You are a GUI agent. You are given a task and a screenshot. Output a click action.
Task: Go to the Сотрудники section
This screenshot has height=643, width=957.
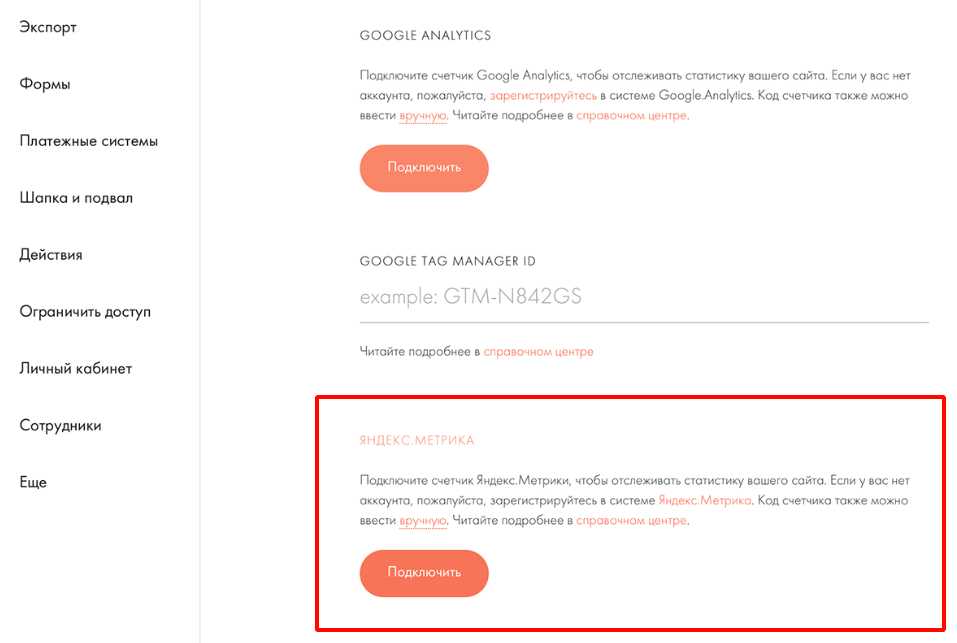pyautogui.click(x=60, y=426)
